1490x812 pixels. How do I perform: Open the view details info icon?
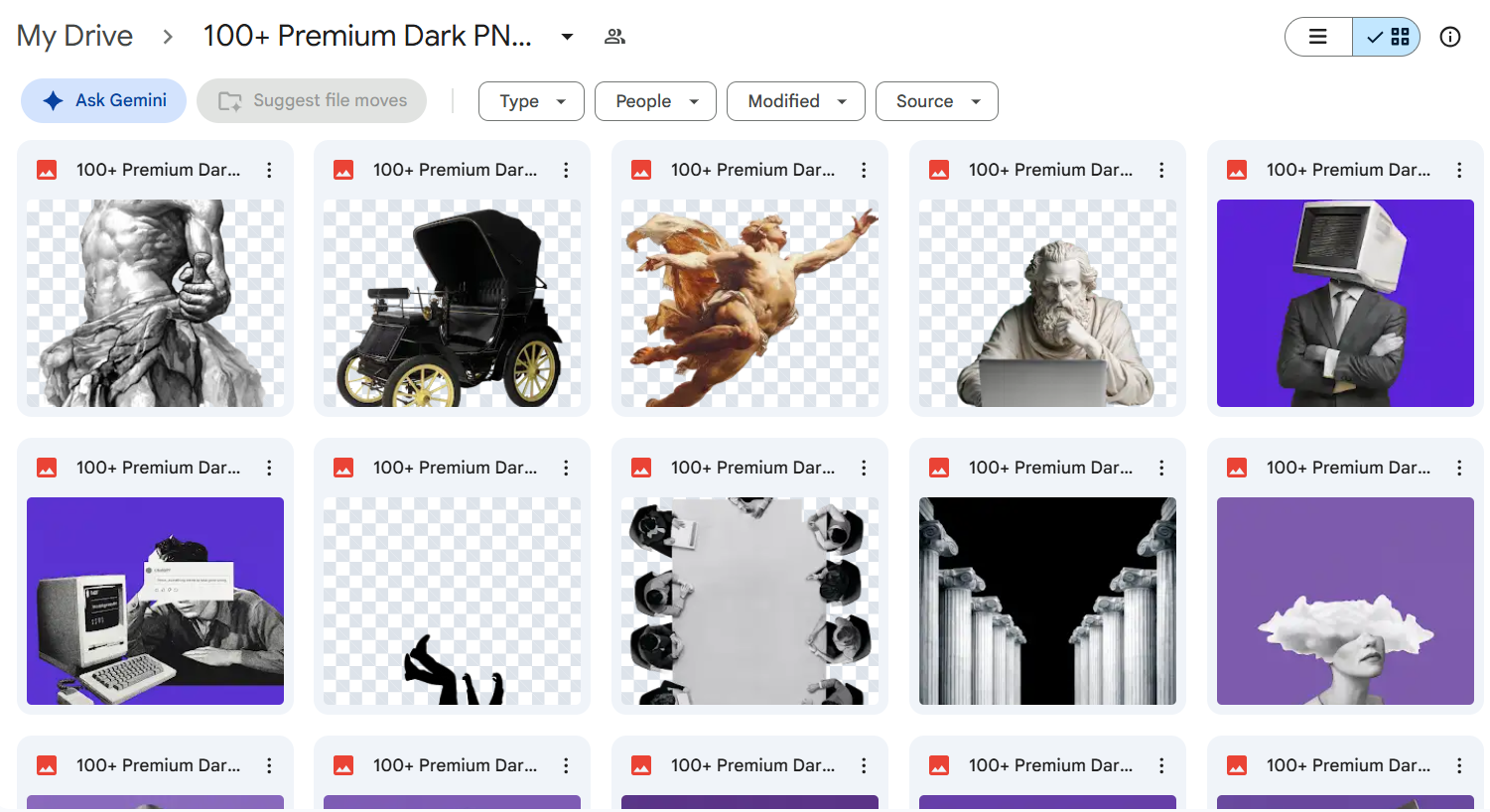pos(1450,37)
